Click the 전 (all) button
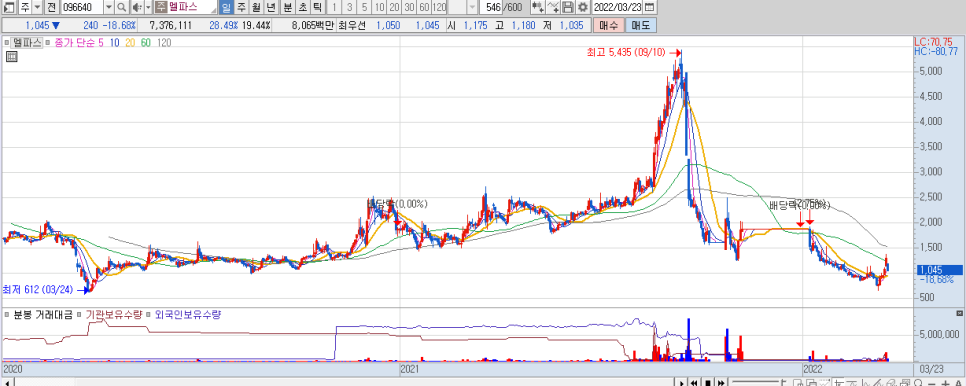 click(x=51, y=7)
